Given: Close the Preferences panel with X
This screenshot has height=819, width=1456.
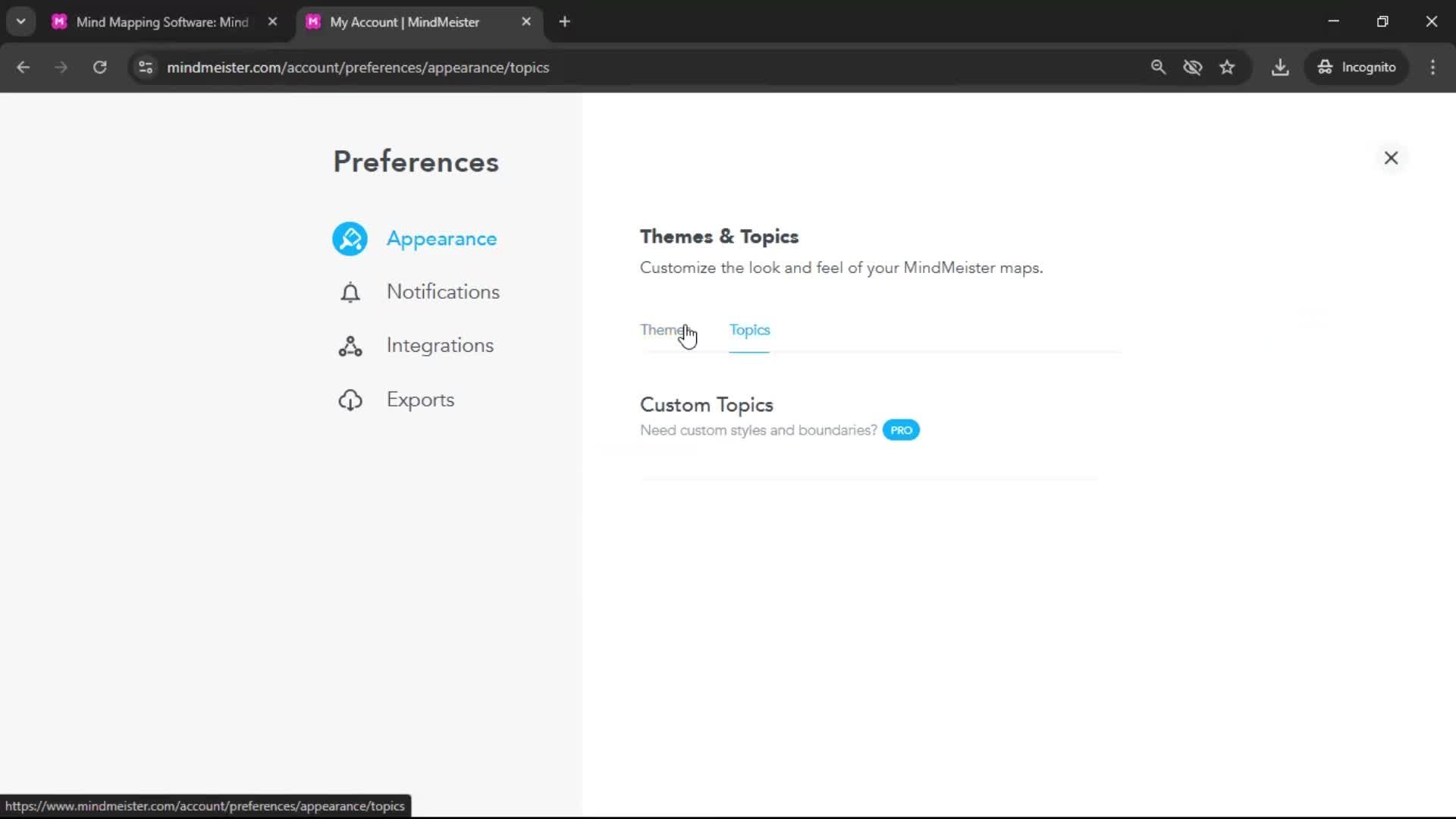Looking at the screenshot, I should point(1391,158).
